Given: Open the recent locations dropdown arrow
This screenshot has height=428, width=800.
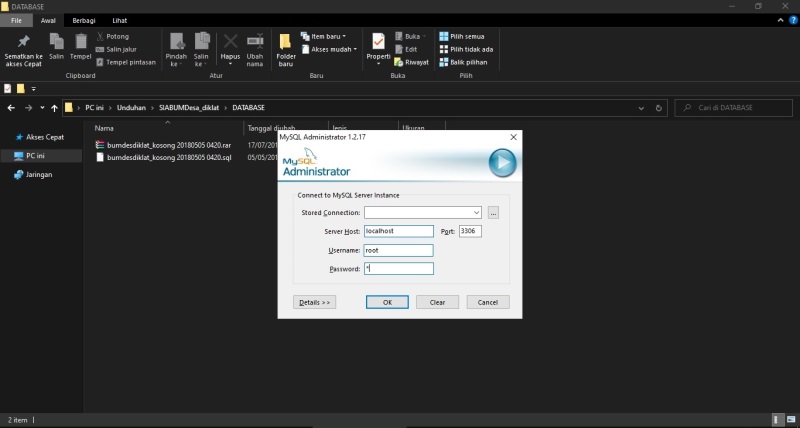Looking at the screenshot, I should coord(42,108).
